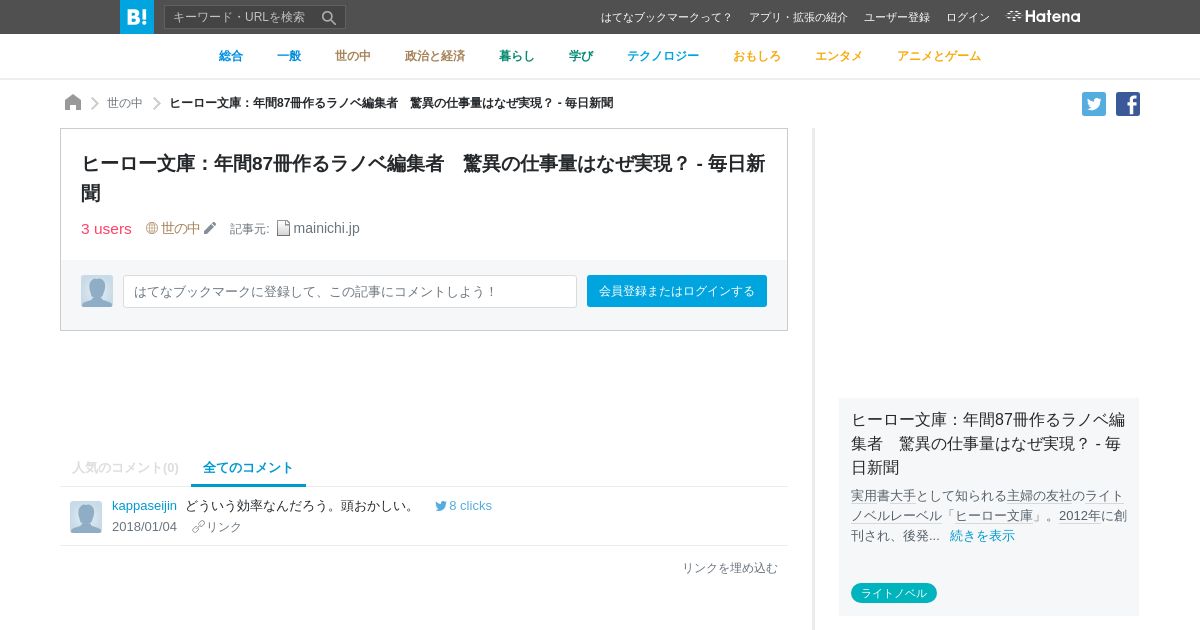Click the ライトノベル tag

tap(894, 593)
